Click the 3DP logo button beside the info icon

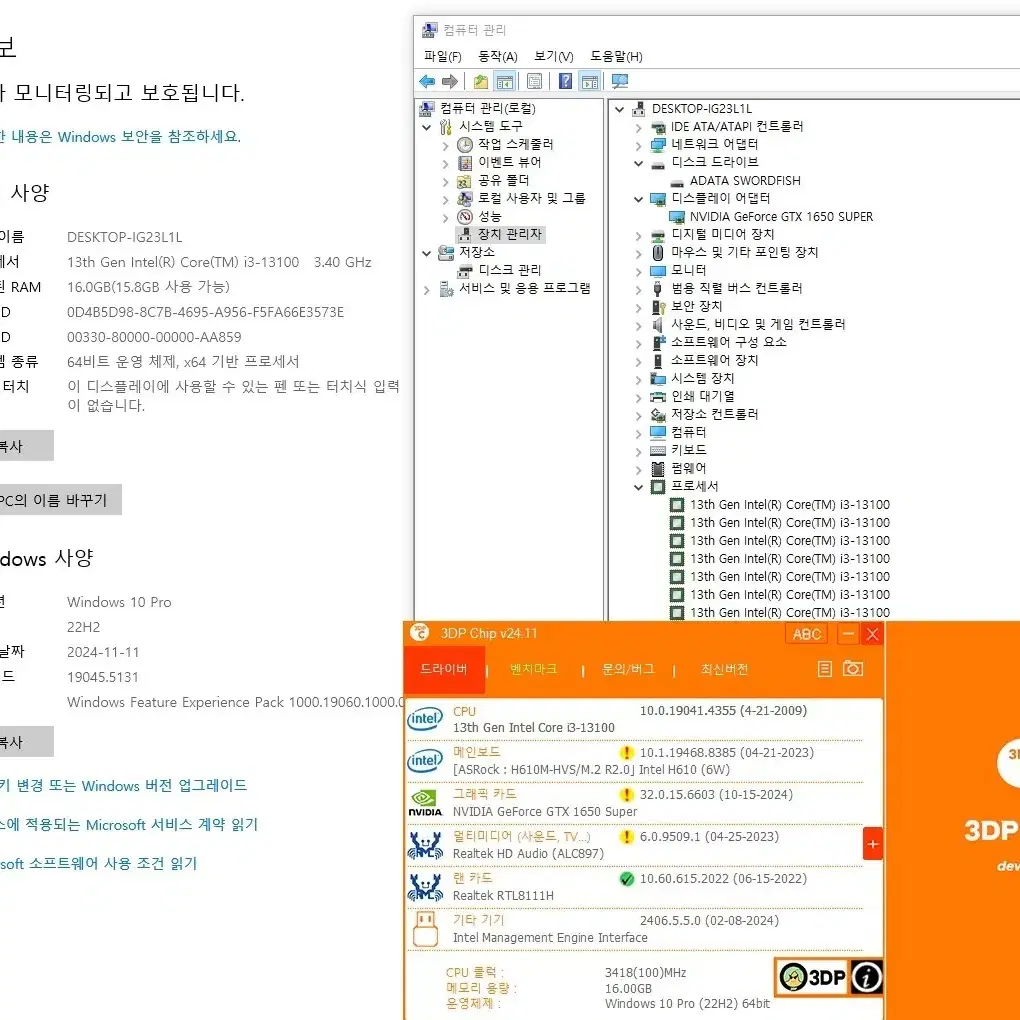[x=812, y=977]
